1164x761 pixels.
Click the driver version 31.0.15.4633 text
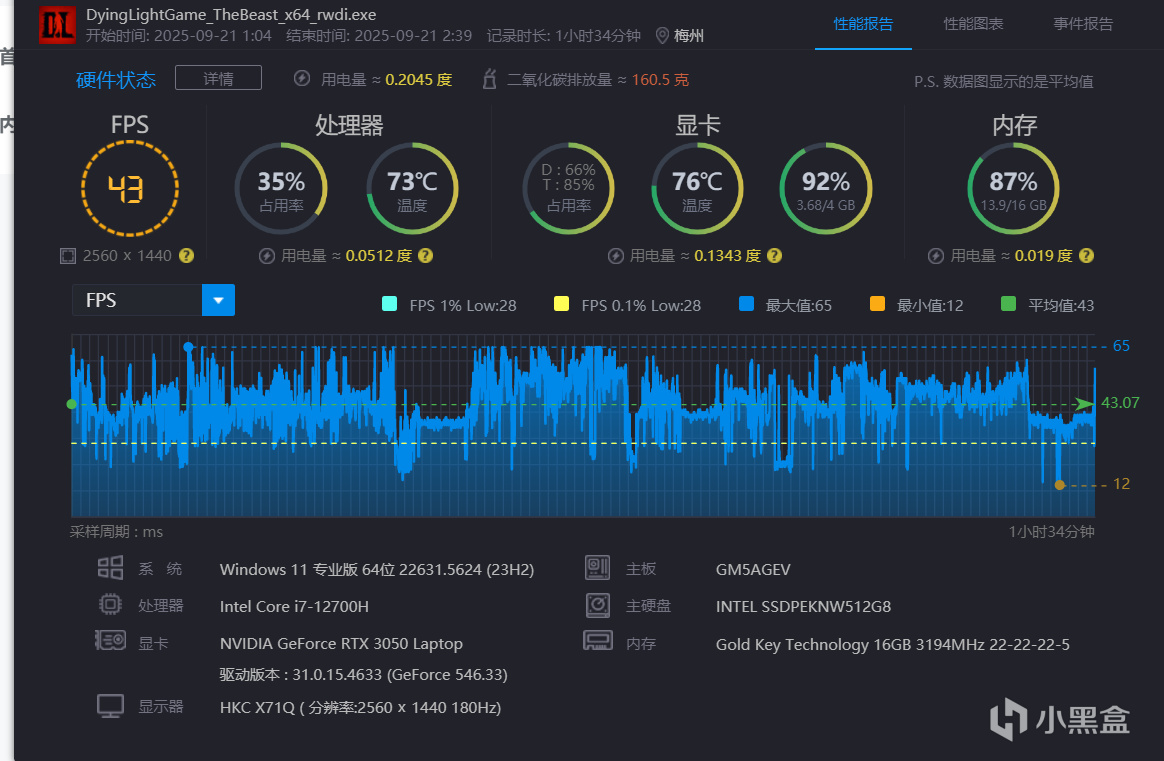(363, 675)
